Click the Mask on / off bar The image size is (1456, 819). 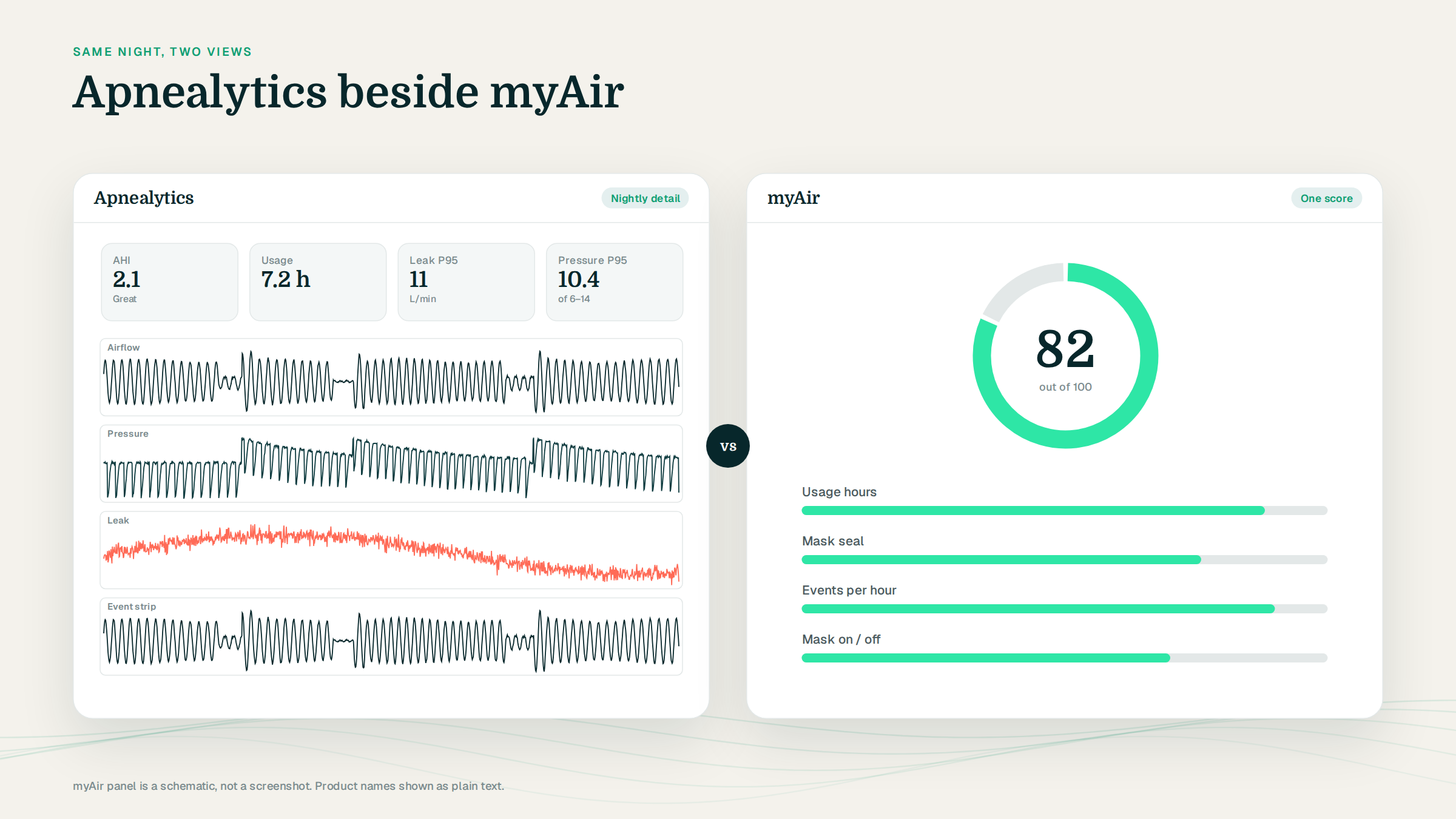pyautogui.click(x=1065, y=658)
